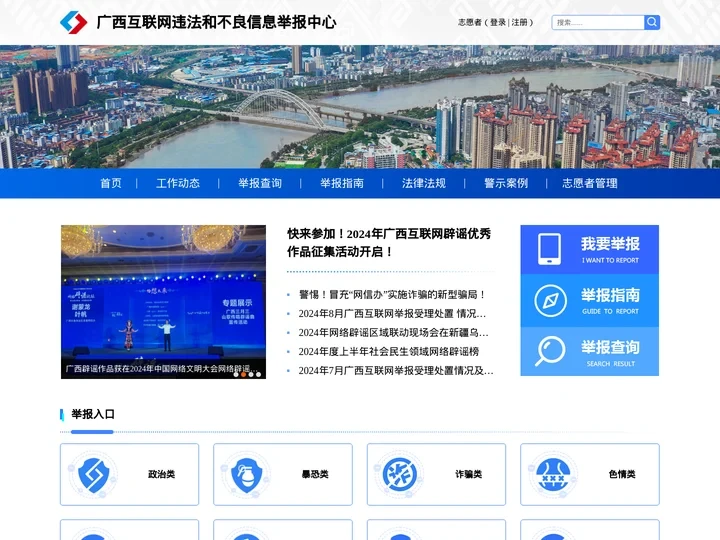Click the 暴恐类 category label
The image size is (720, 540).
(x=315, y=474)
